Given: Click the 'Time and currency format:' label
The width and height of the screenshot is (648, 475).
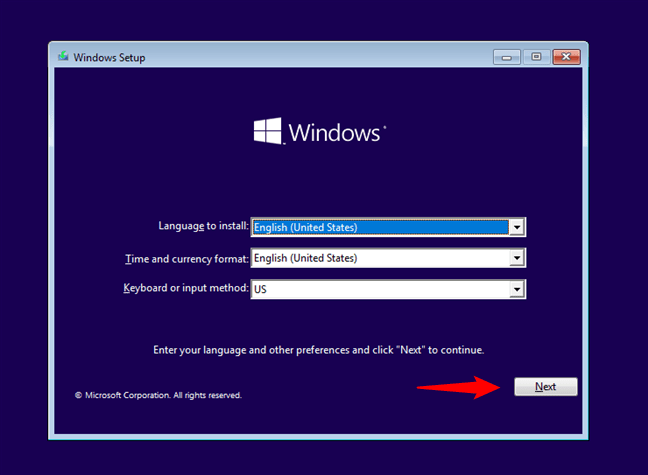Looking at the screenshot, I should click(x=187, y=259).
